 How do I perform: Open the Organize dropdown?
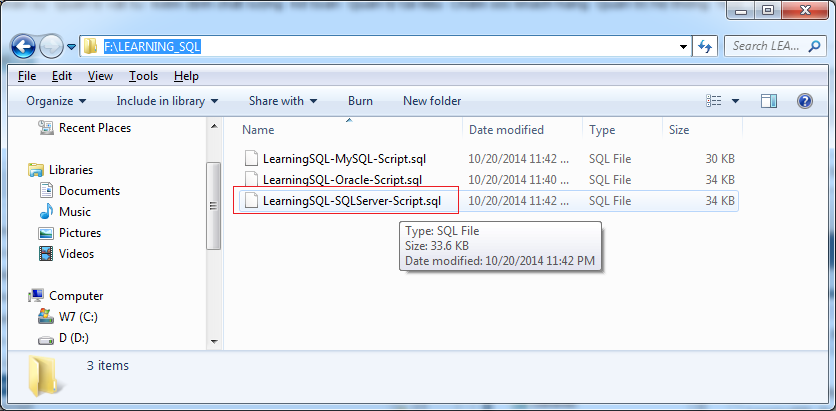tap(56, 101)
